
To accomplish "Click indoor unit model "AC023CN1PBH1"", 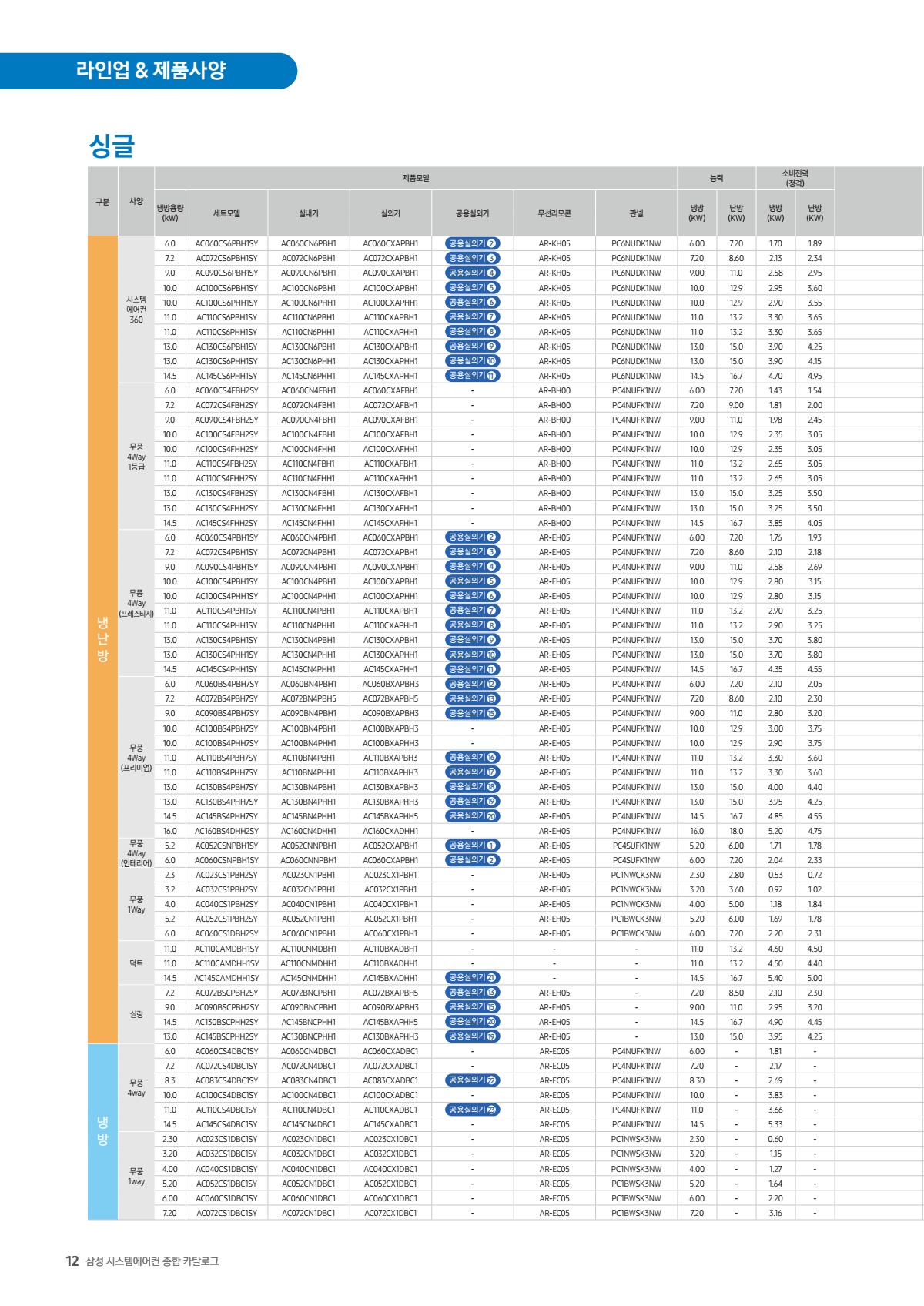I will tap(309, 875).
